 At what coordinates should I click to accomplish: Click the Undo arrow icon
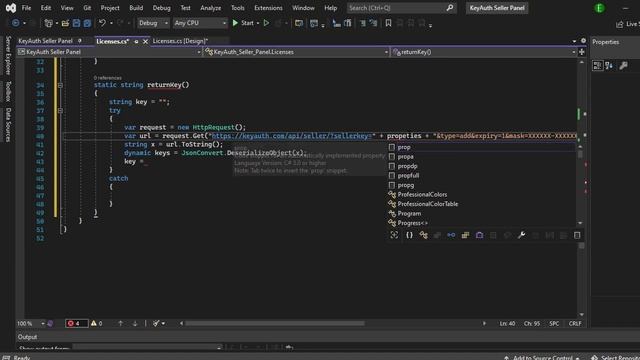(102, 23)
